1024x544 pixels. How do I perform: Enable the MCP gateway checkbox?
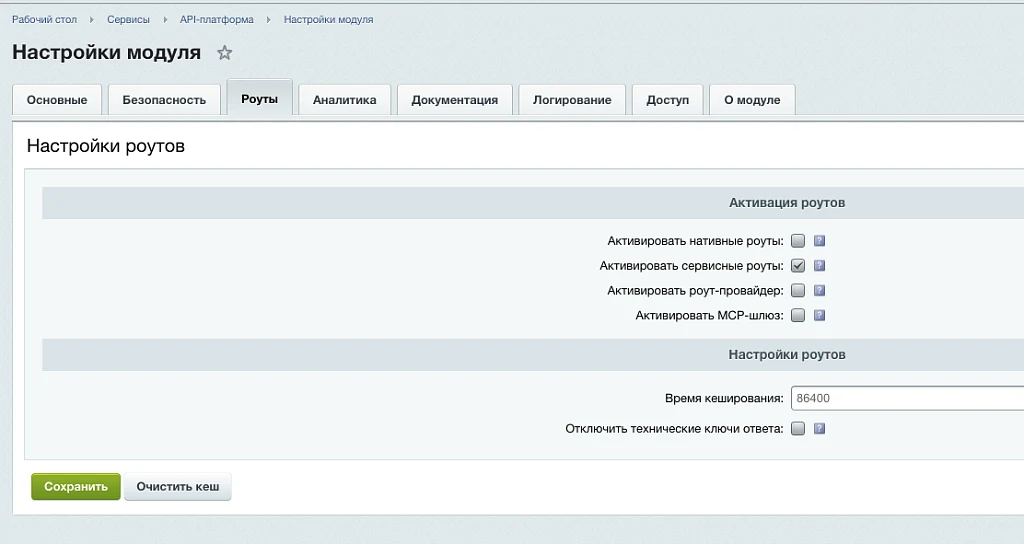pyautogui.click(x=798, y=315)
